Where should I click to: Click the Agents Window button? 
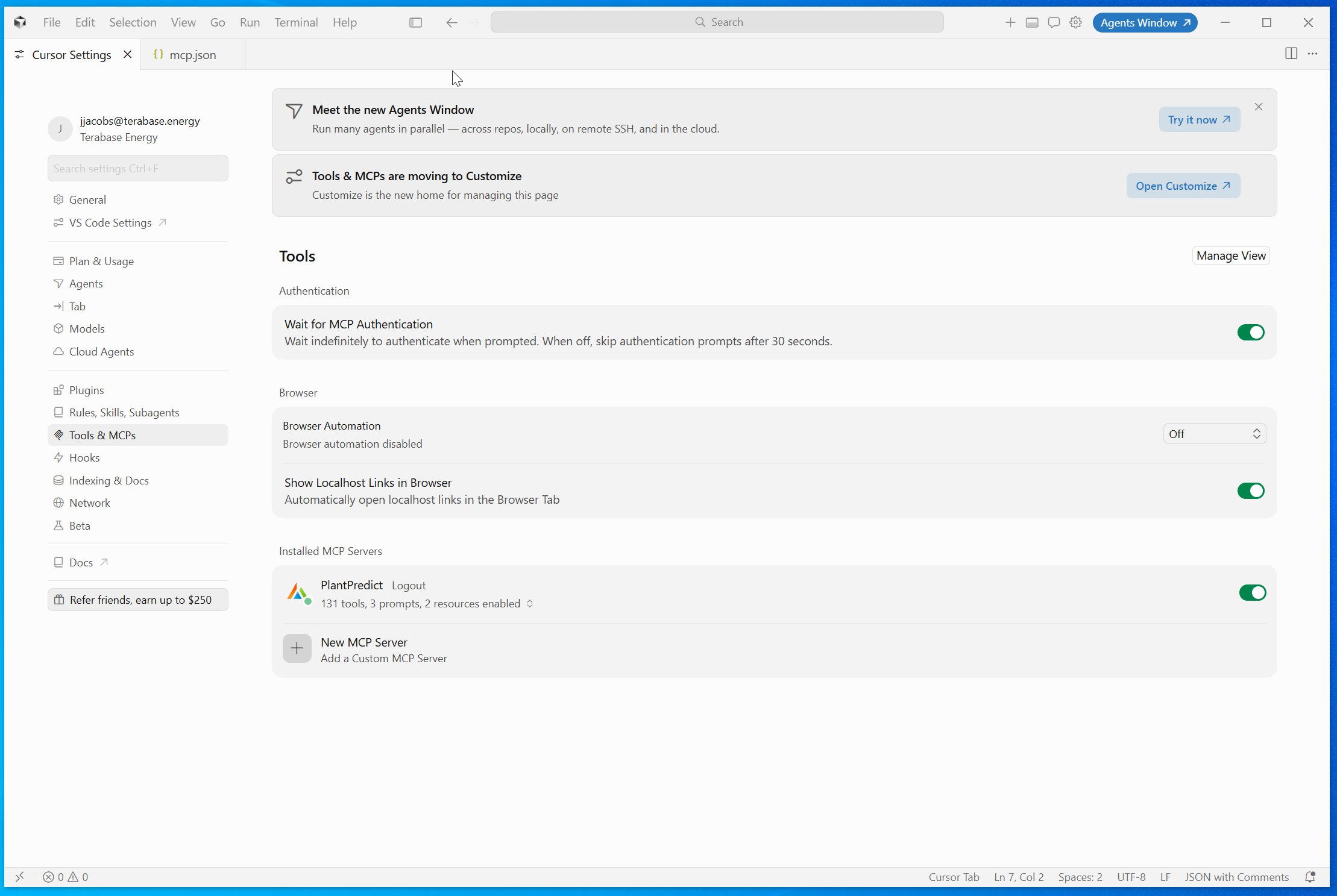pyautogui.click(x=1145, y=22)
